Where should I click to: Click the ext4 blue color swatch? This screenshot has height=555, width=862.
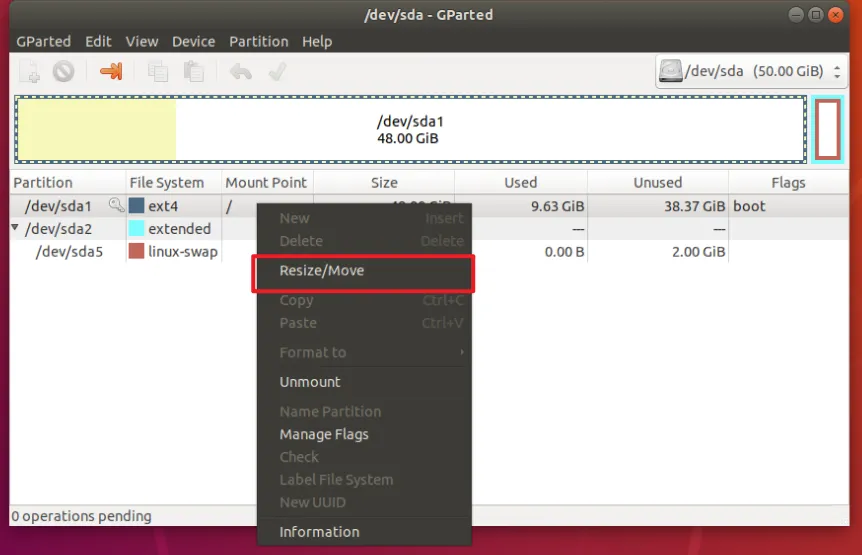136,206
